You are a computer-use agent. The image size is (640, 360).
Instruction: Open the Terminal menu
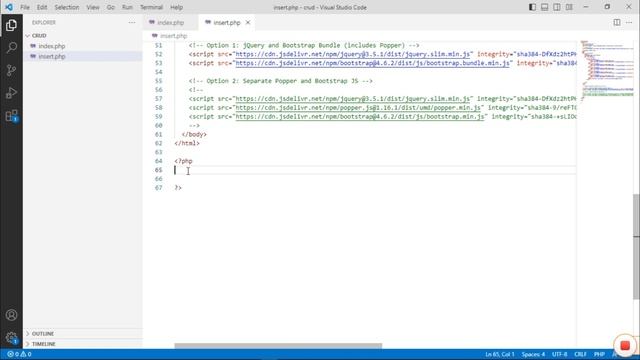coord(151,7)
